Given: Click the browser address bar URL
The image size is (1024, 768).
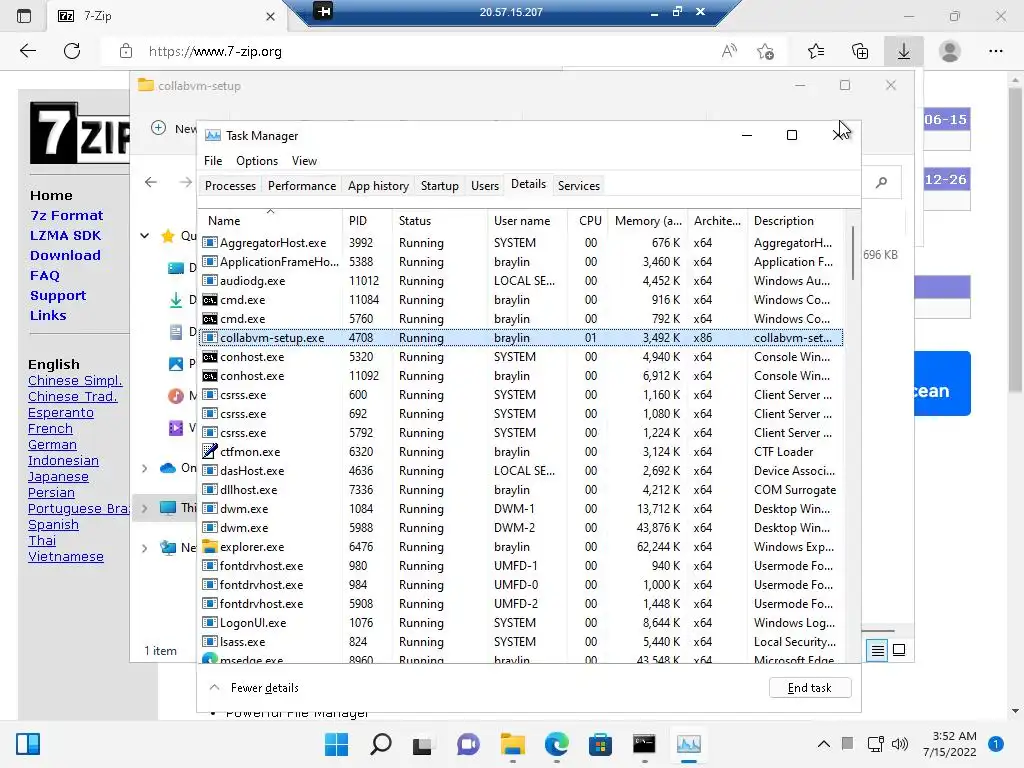Looking at the screenshot, I should pyautogui.click(x=216, y=51).
